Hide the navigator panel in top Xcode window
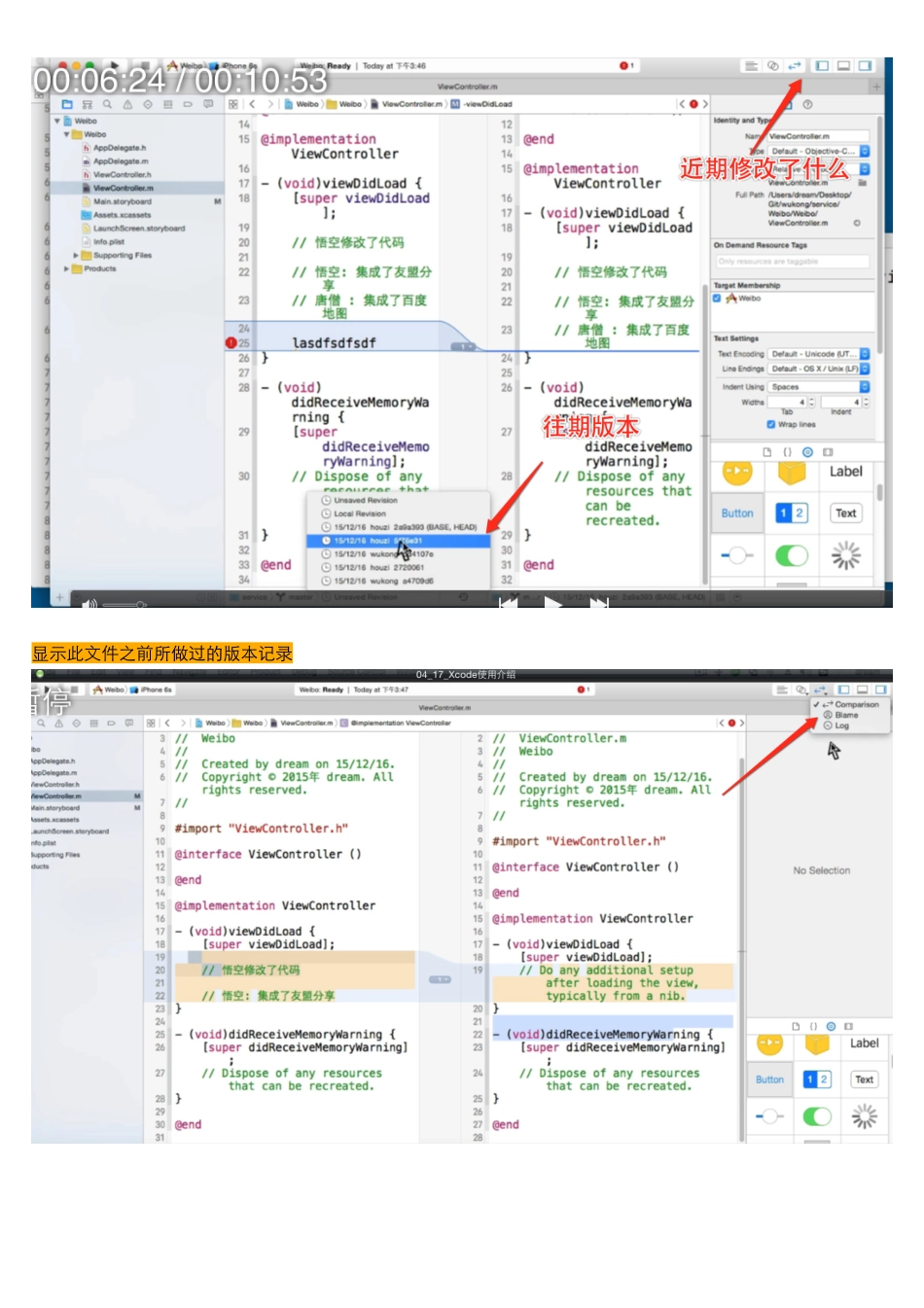Image resolution: width=924 pixels, height=1308 pixels. point(822,66)
